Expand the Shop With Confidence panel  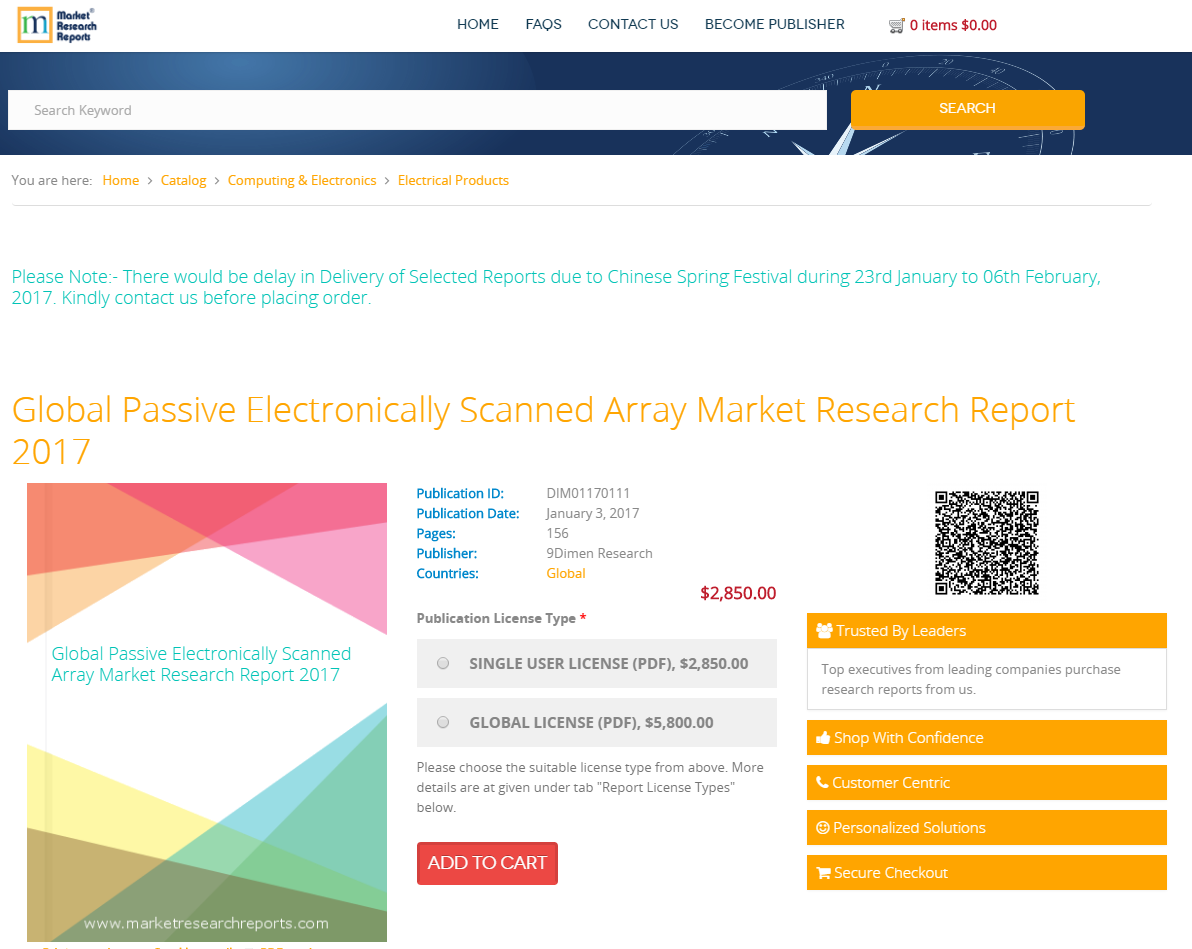[x=987, y=738]
